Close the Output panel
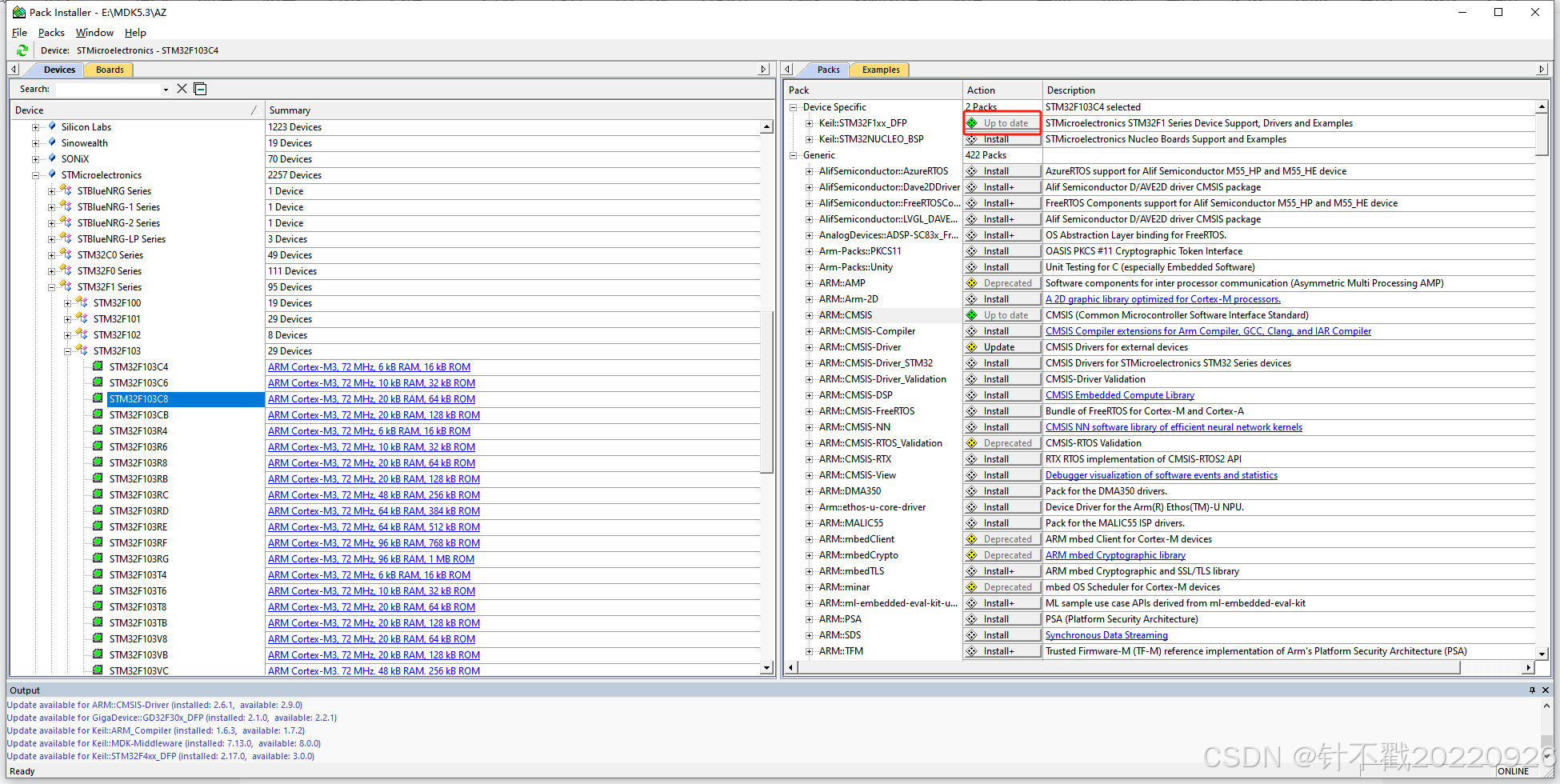This screenshot has height=784, width=1560. (x=1546, y=690)
